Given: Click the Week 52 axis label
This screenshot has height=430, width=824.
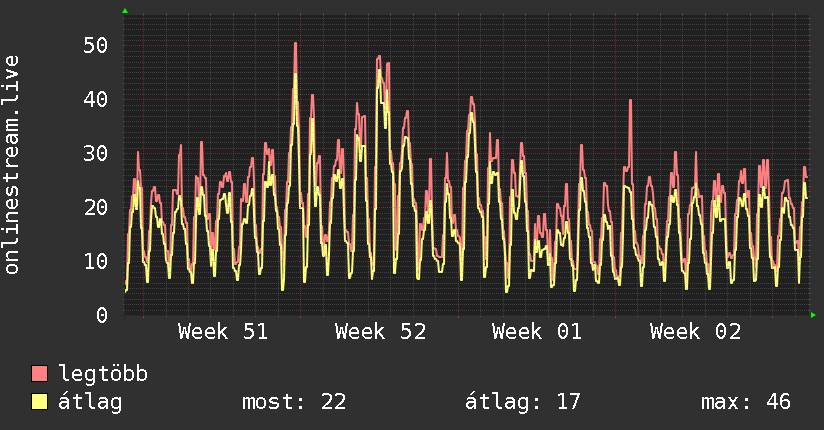Looking at the screenshot, I should coord(380,332).
